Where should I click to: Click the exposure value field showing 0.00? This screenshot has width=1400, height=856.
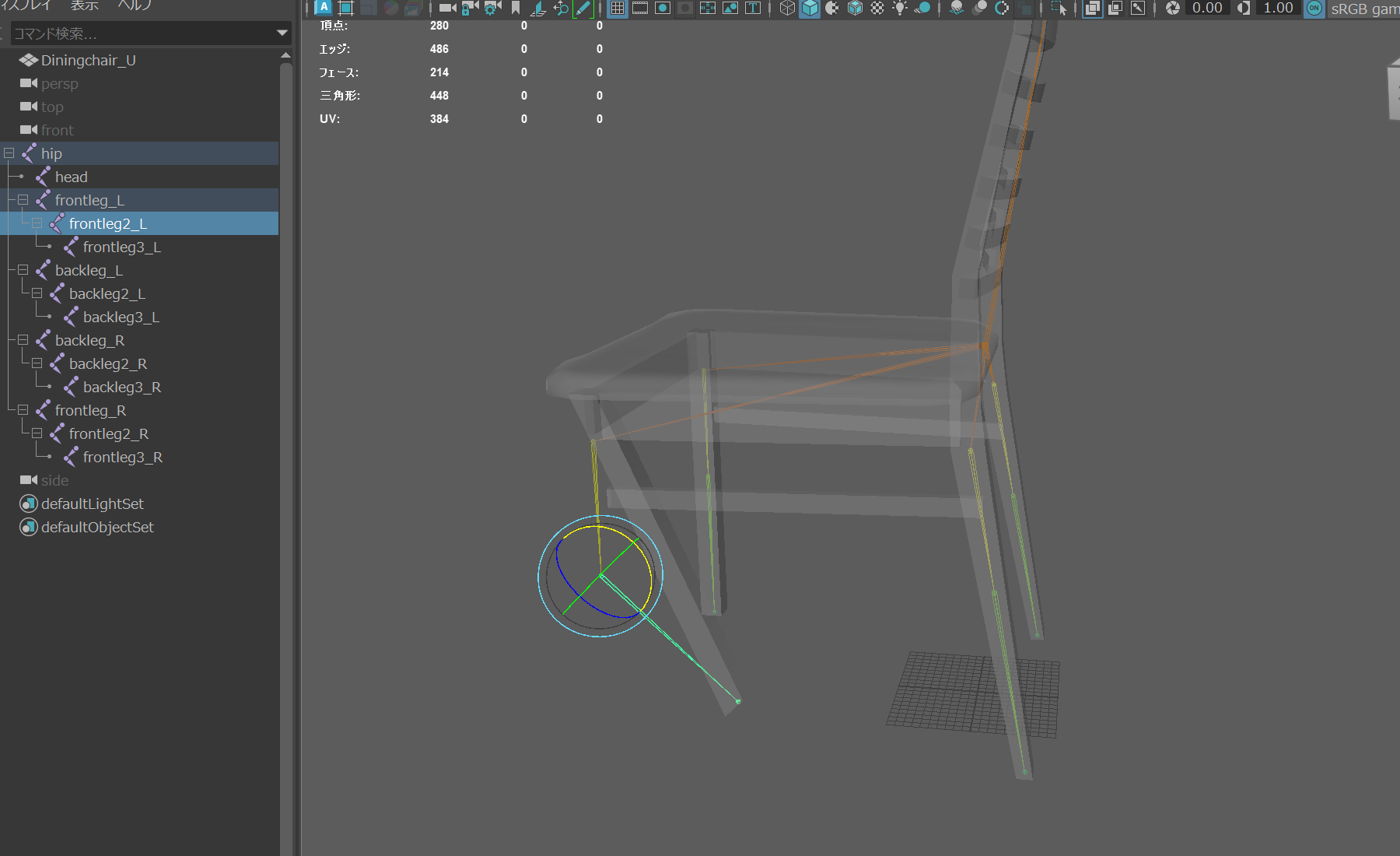click(1207, 8)
